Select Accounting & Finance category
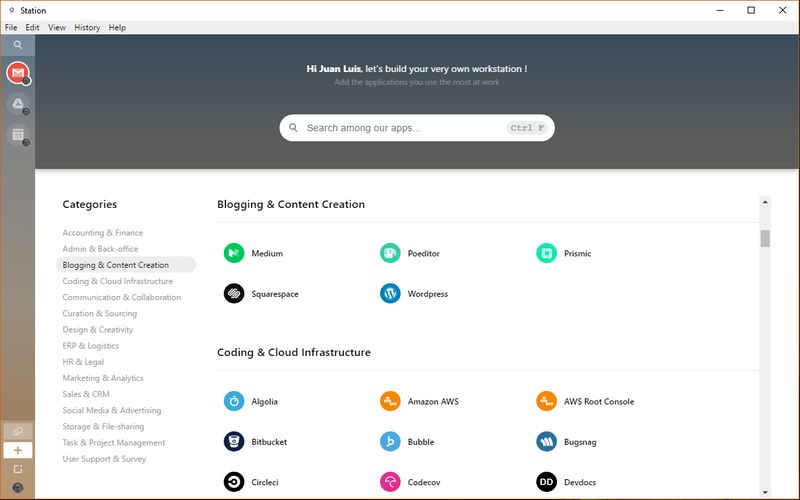Image resolution: width=800 pixels, height=500 pixels. pos(103,233)
